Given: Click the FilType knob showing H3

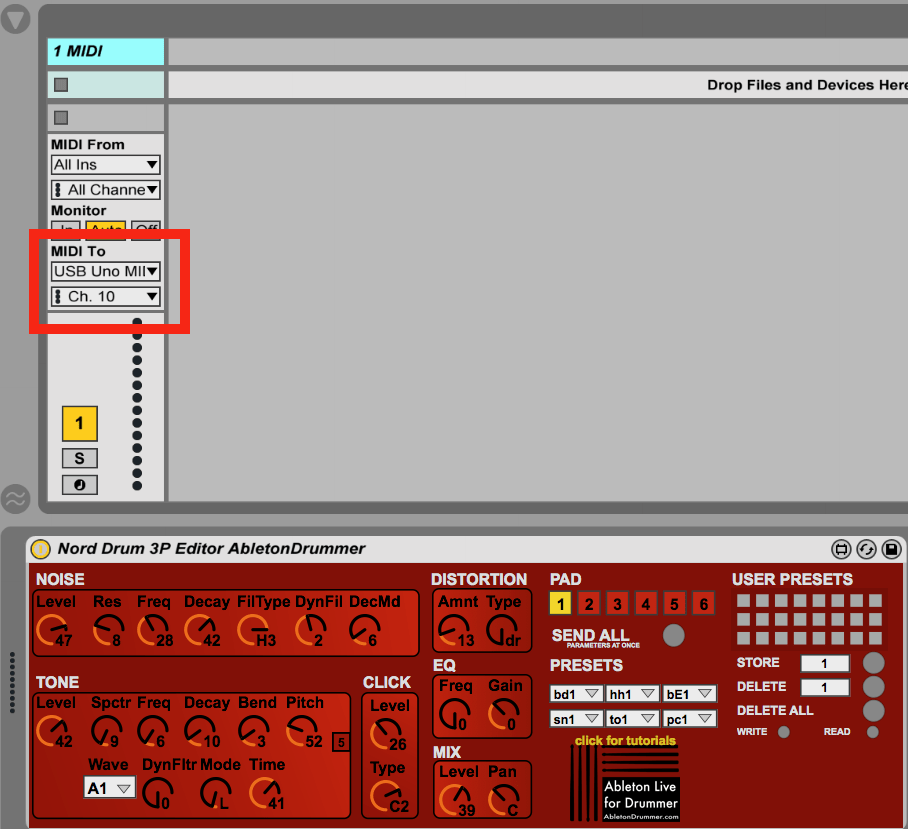Looking at the screenshot, I should [x=253, y=630].
